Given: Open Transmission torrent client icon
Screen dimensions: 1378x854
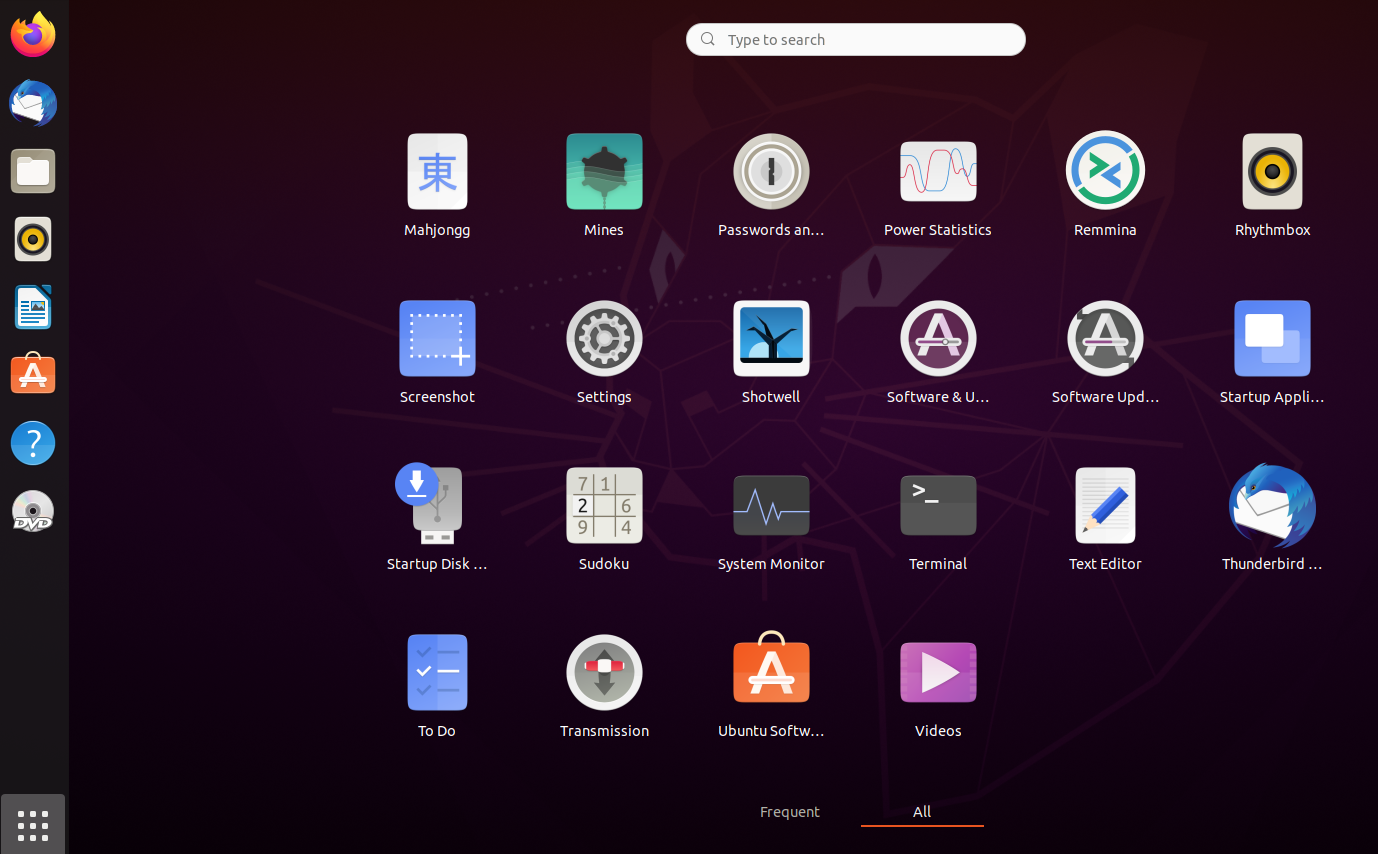Looking at the screenshot, I should 604,672.
